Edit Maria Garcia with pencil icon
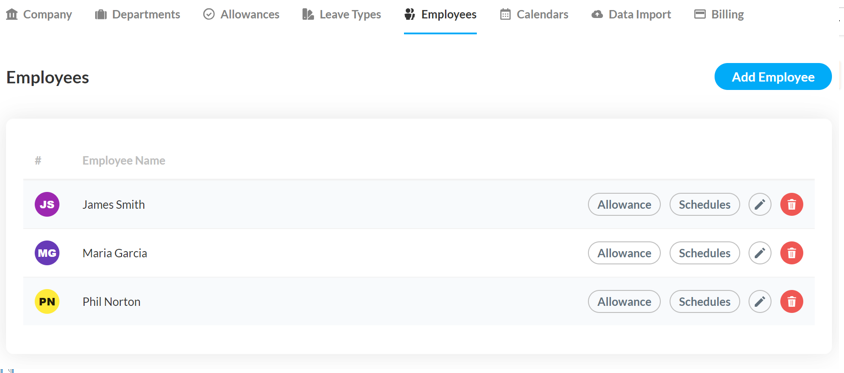Viewport: 844px width, 373px height. tap(759, 253)
